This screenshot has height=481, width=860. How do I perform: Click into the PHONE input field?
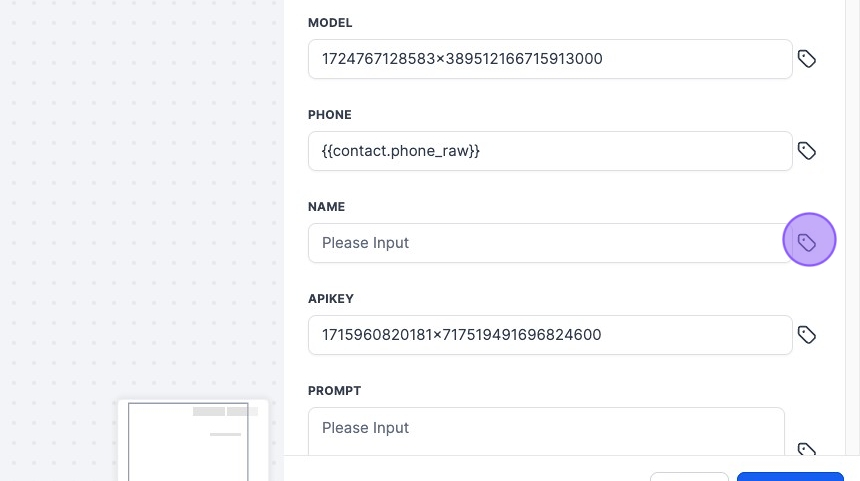pyautogui.click(x=550, y=151)
